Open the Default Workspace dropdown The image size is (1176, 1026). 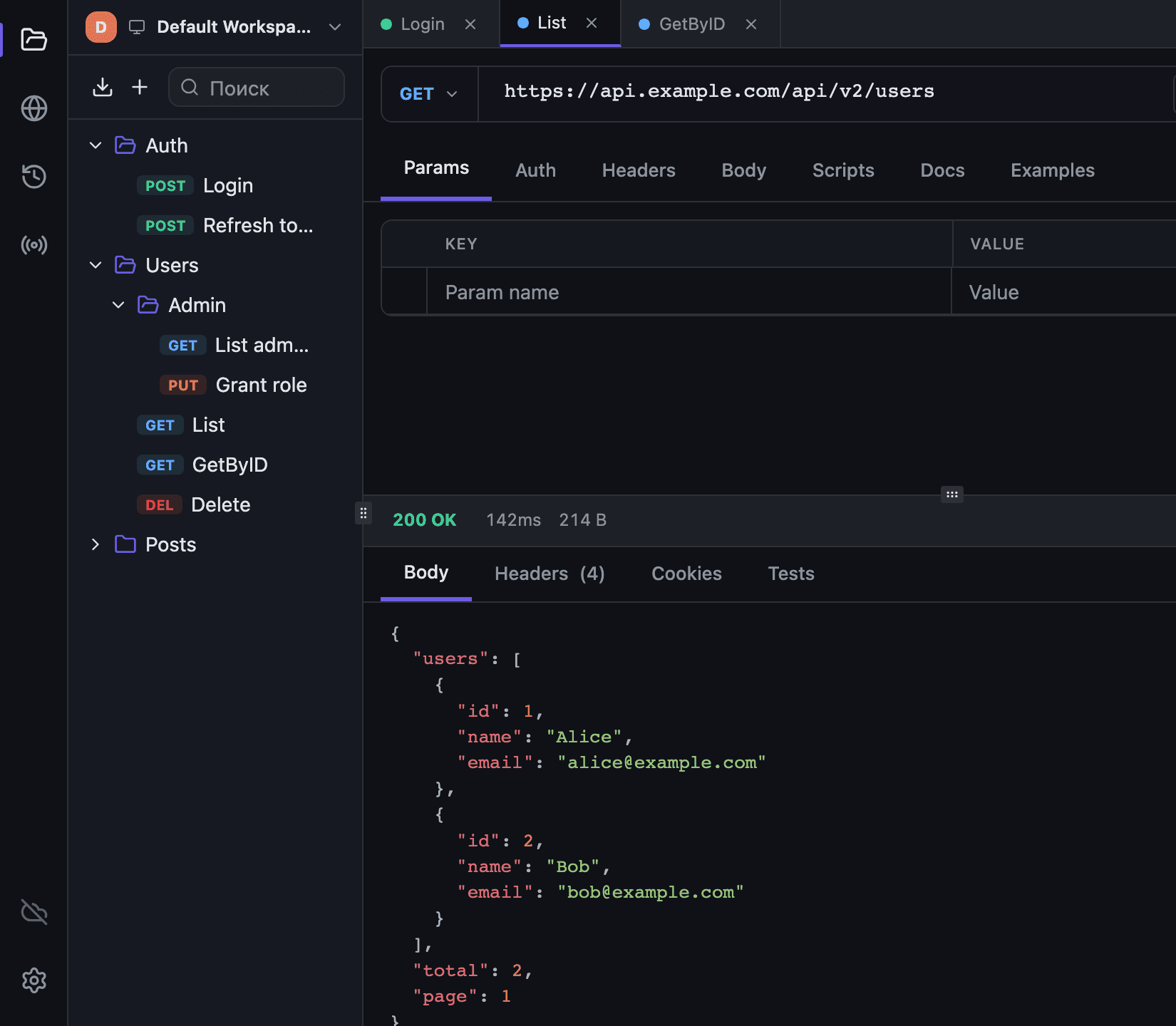[x=215, y=27]
